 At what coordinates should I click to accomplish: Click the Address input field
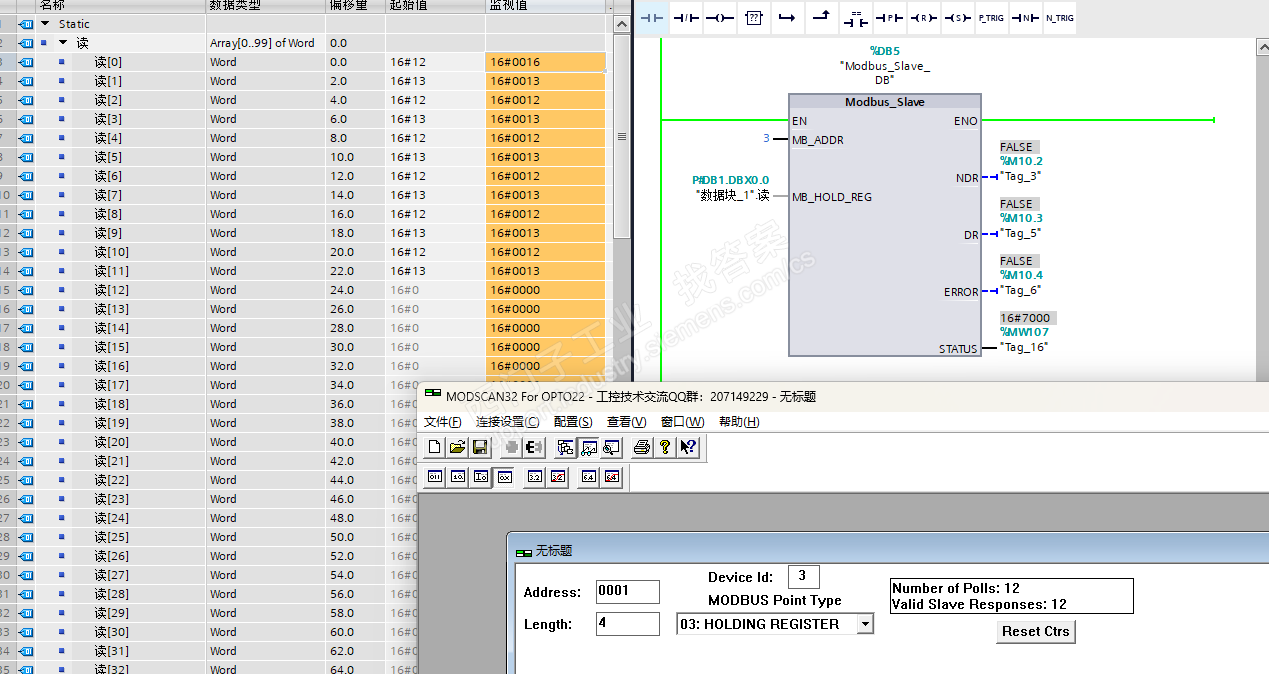pyautogui.click(x=628, y=591)
